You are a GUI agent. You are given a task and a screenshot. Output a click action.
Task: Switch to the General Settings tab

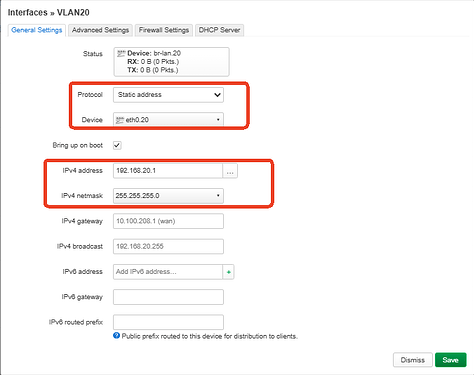(x=37, y=30)
